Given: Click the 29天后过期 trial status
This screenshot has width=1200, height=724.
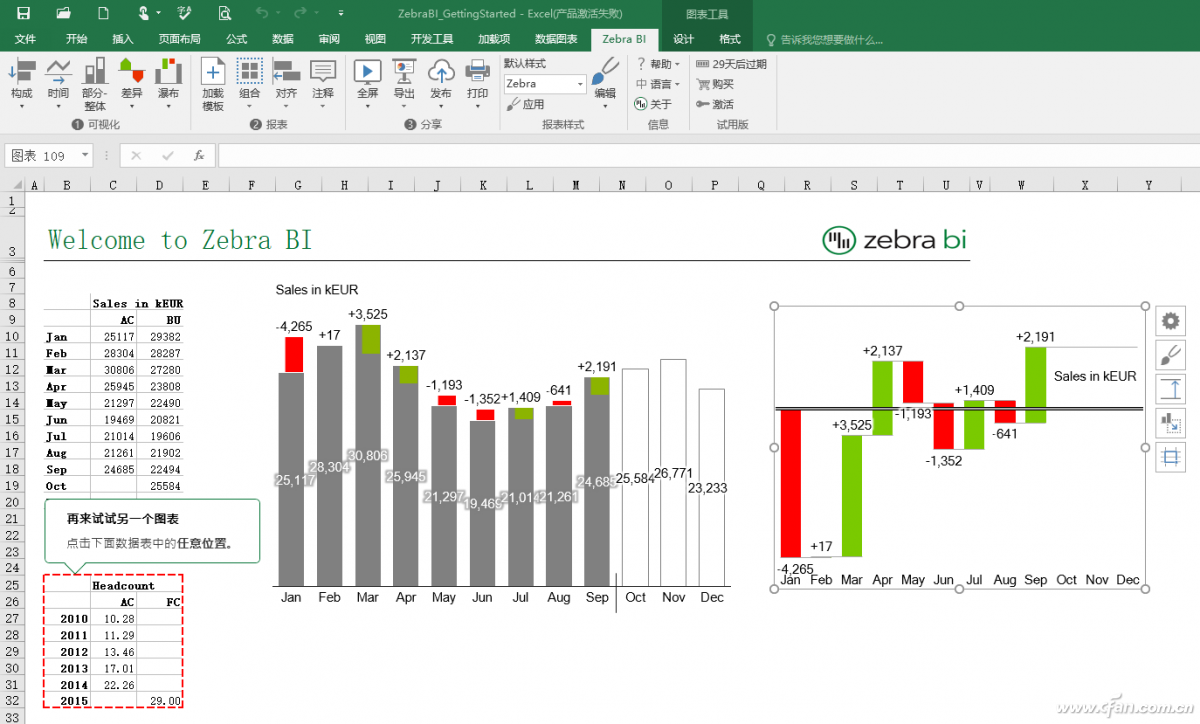Looking at the screenshot, I should (x=731, y=64).
